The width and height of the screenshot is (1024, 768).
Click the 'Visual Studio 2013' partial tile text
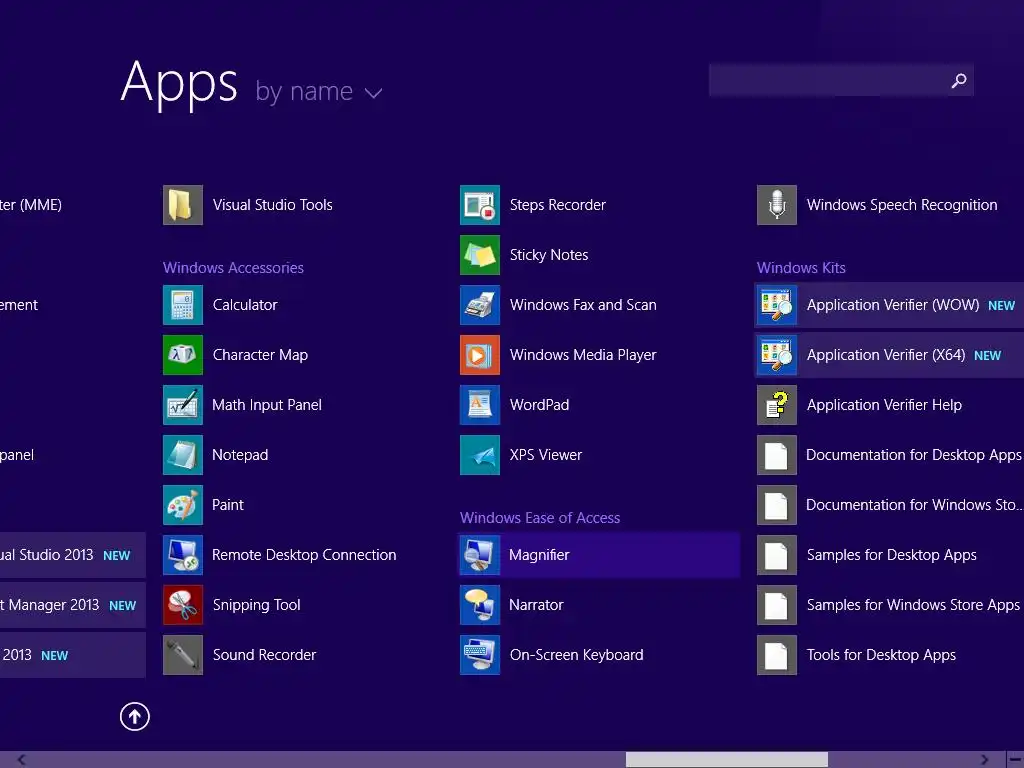tap(47, 555)
